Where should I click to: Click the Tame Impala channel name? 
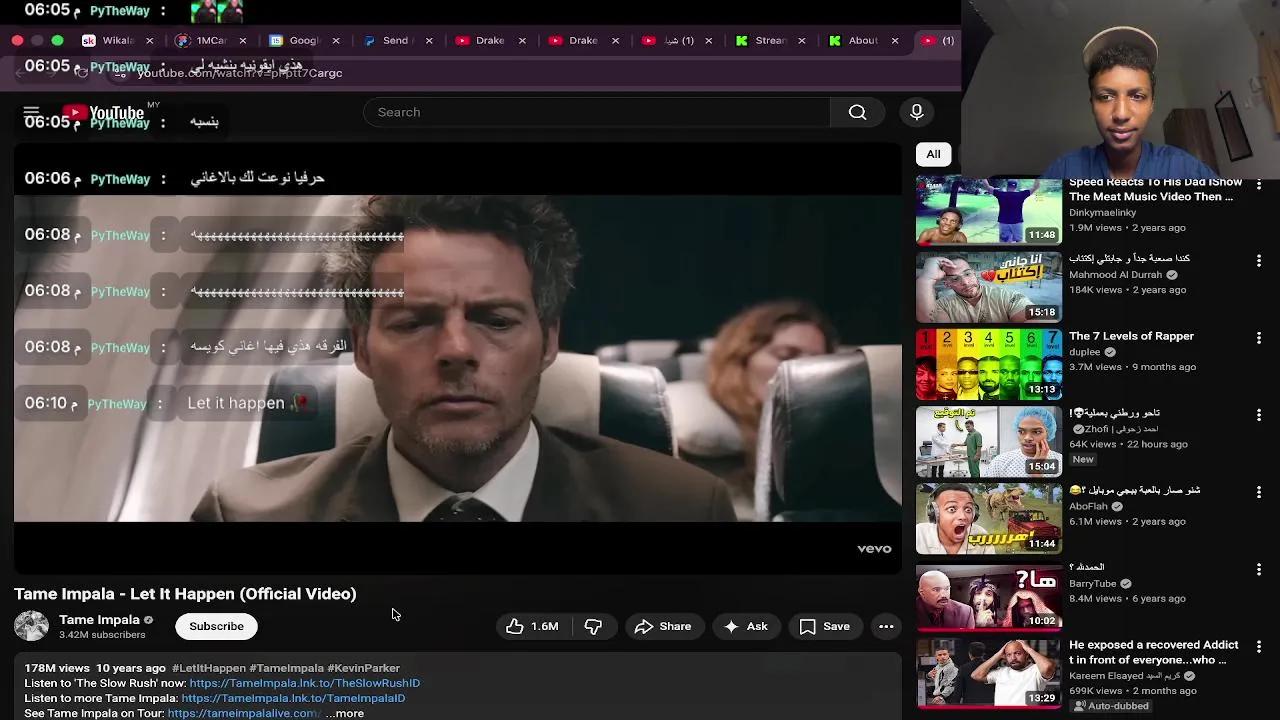pyautogui.click(x=99, y=619)
